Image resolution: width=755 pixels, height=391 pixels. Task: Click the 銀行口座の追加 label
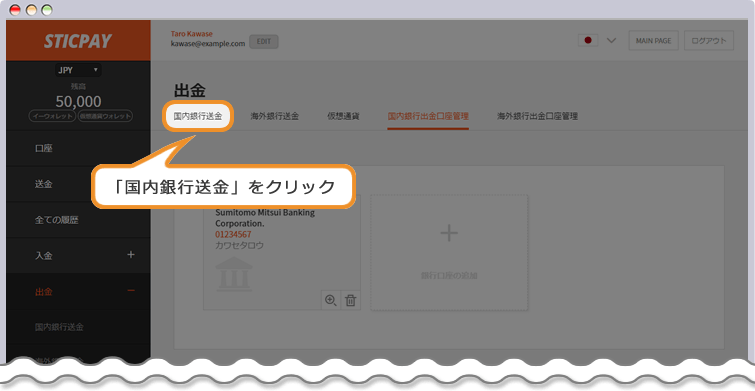click(449, 275)
